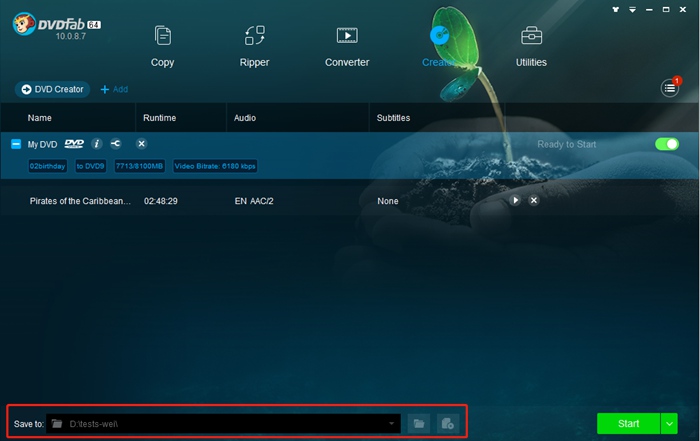Open the task queue list icon

(670, 88)
